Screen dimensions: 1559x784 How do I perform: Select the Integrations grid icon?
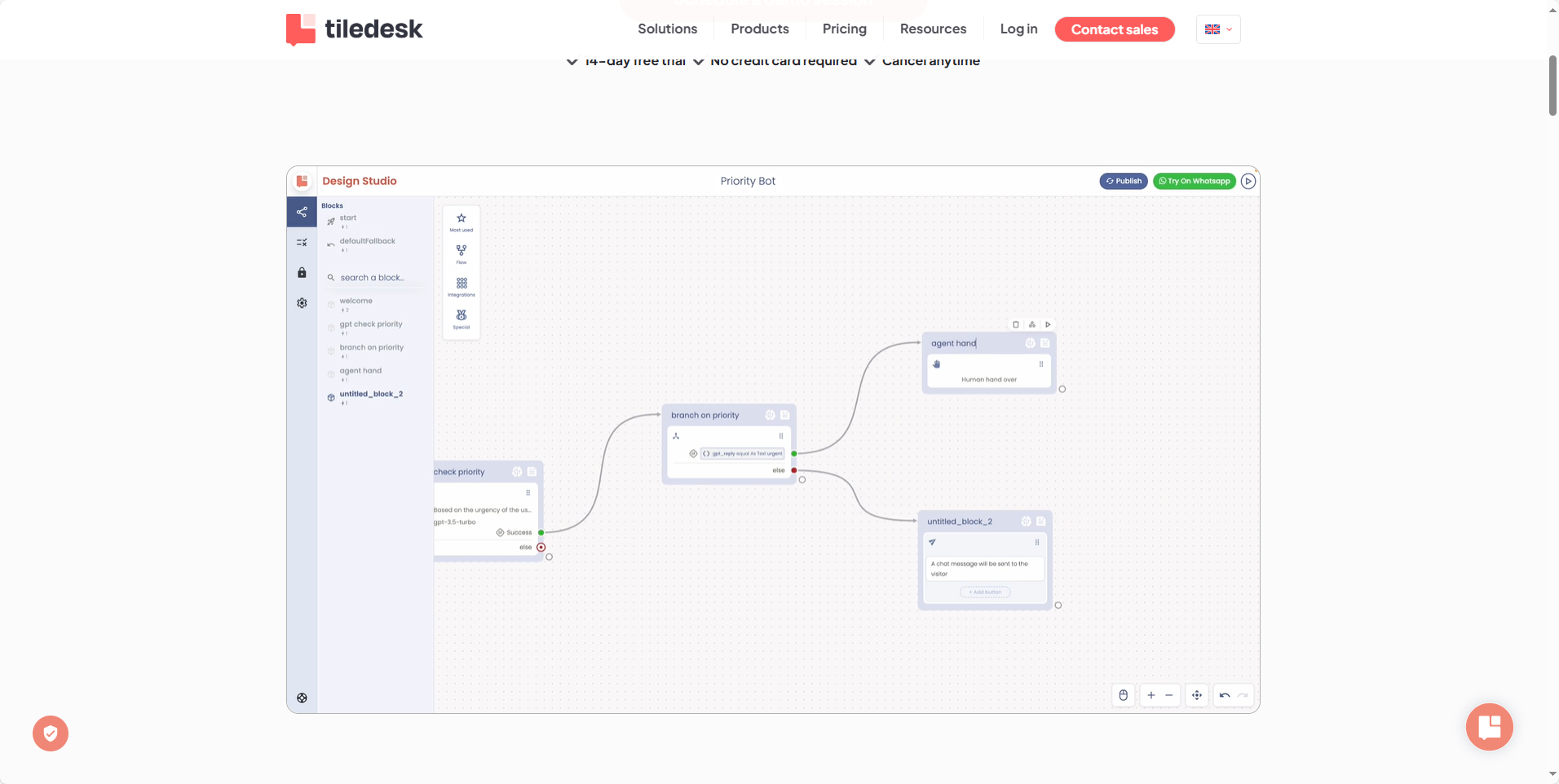(x=462, y=285)
